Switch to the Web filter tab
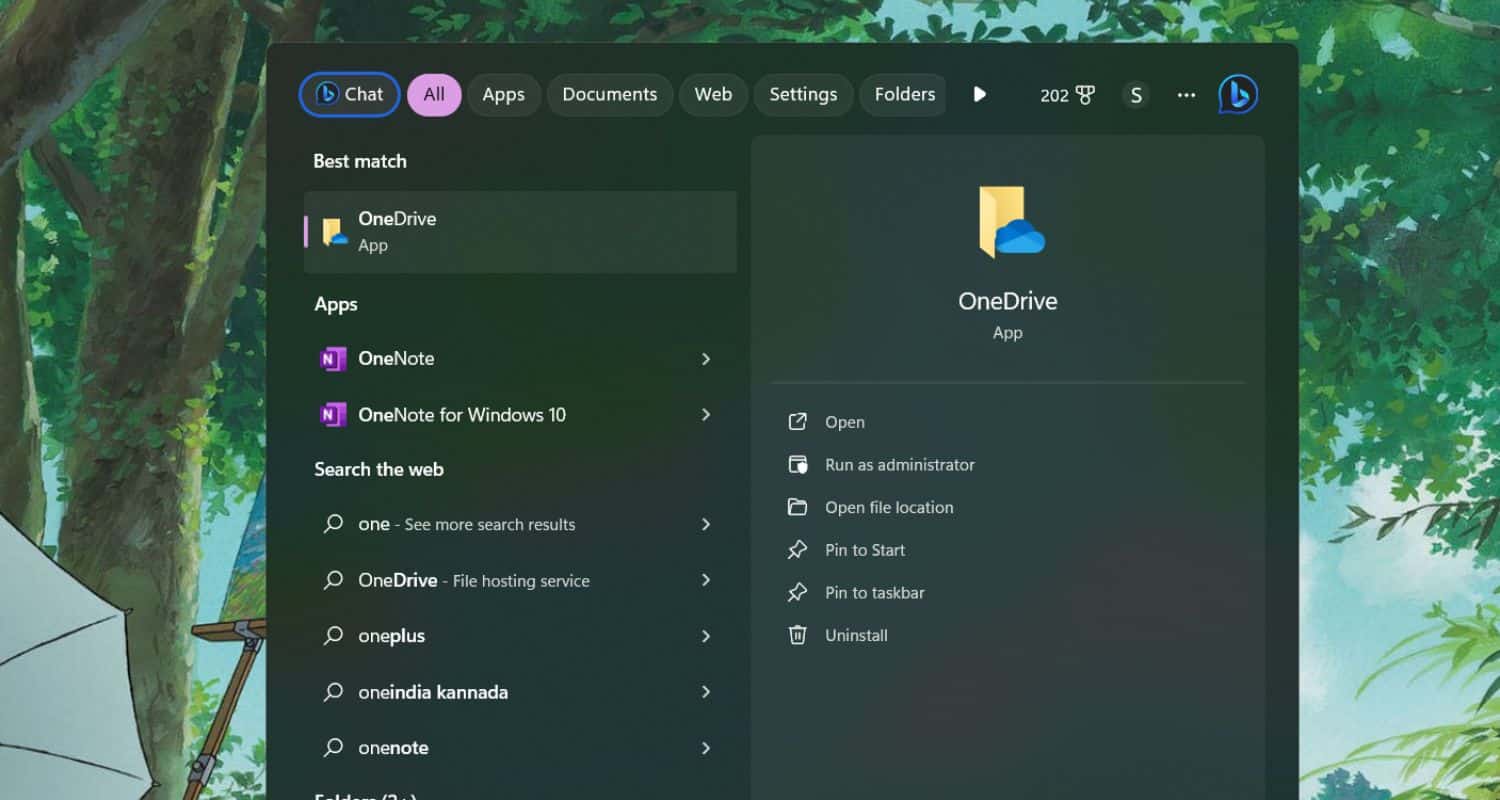This screenshot has height=800, width=1500. 713,95
